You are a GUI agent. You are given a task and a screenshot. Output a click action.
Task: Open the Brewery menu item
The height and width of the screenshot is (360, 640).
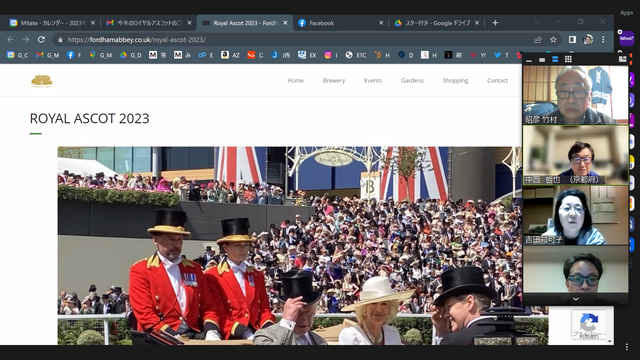click(334, 80)
